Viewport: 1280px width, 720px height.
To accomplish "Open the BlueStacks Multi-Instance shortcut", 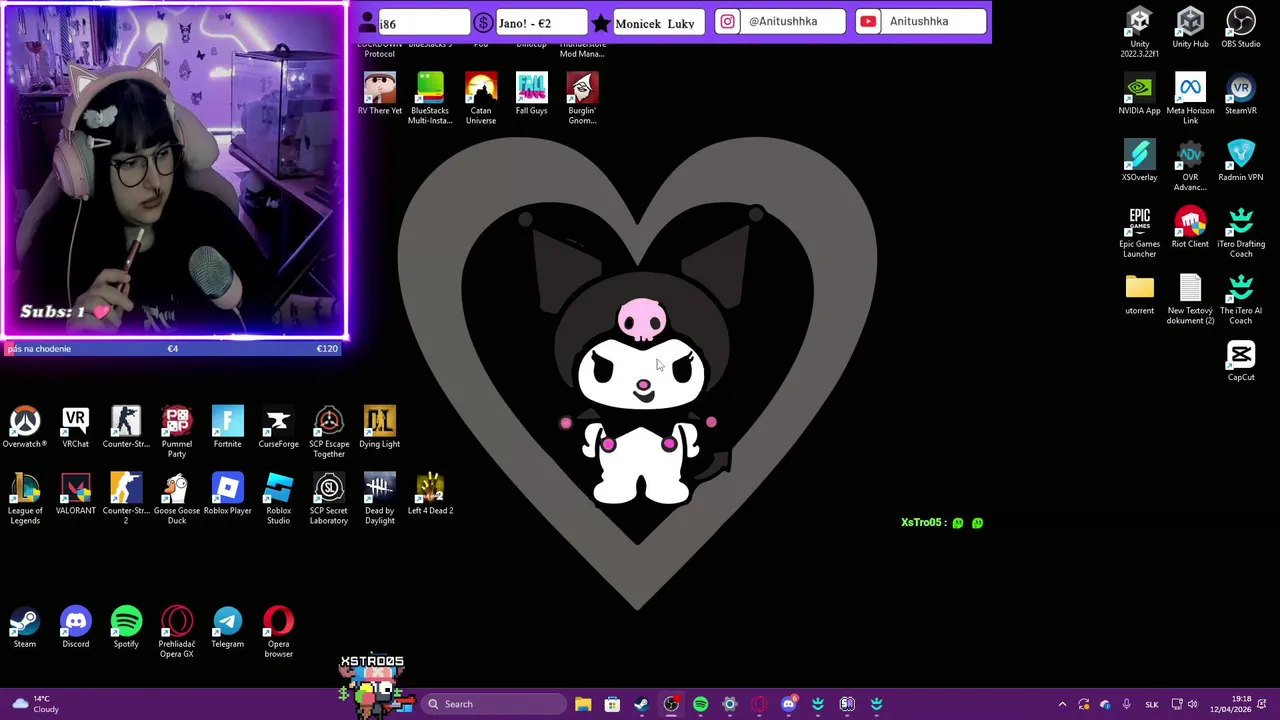I will [430, 98].
